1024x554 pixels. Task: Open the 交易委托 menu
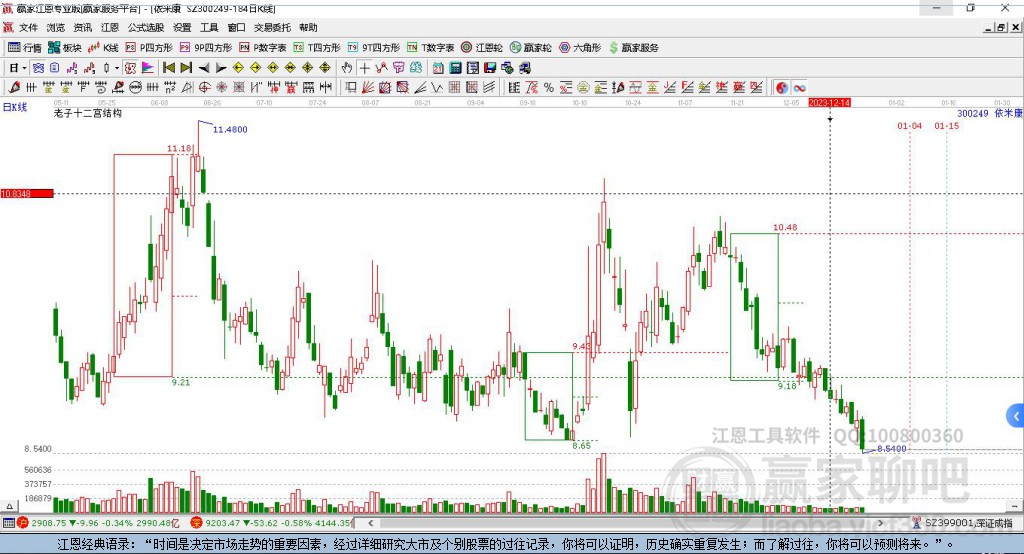pos(272,28)
